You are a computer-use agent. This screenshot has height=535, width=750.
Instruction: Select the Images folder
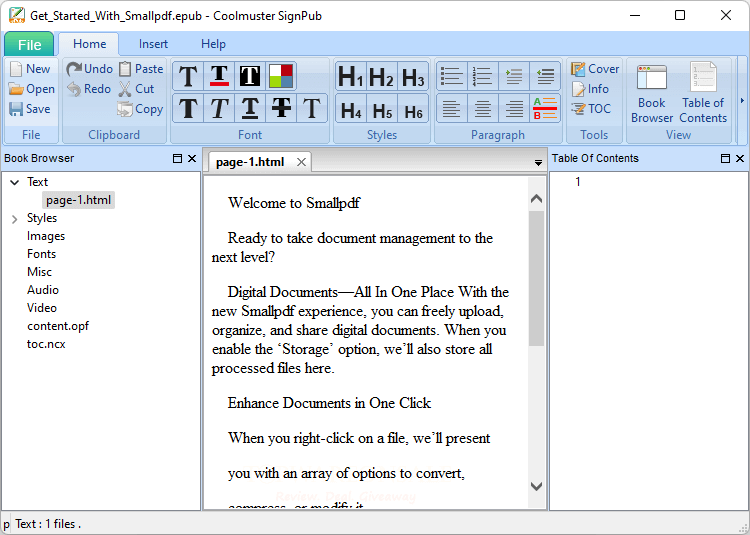tap(46, 236)
